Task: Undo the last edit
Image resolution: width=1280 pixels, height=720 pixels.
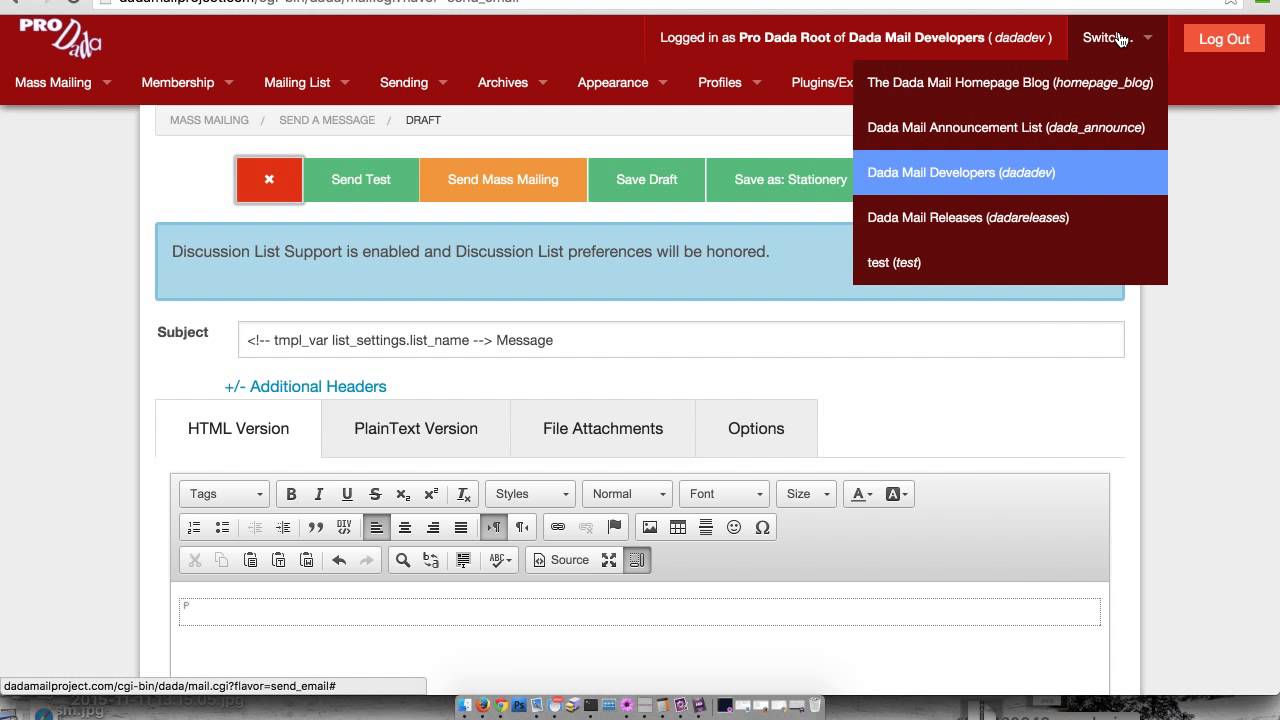Action: click(339, 560)
